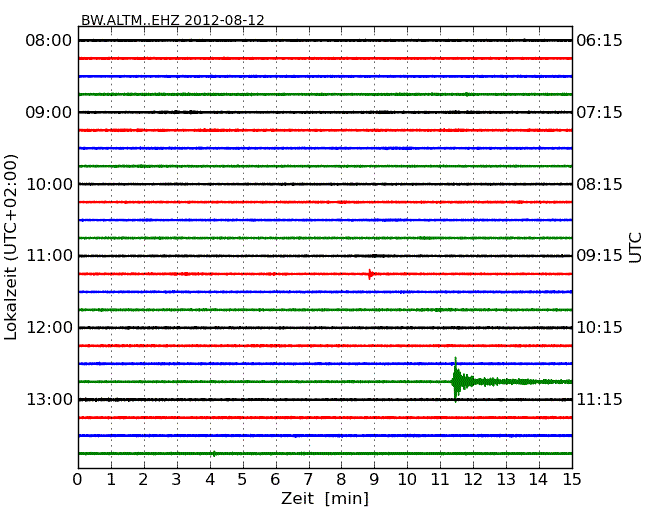Pick the x-axis tick label 14
The height and width of the screenshot is (520, 650).
(538, 479)
